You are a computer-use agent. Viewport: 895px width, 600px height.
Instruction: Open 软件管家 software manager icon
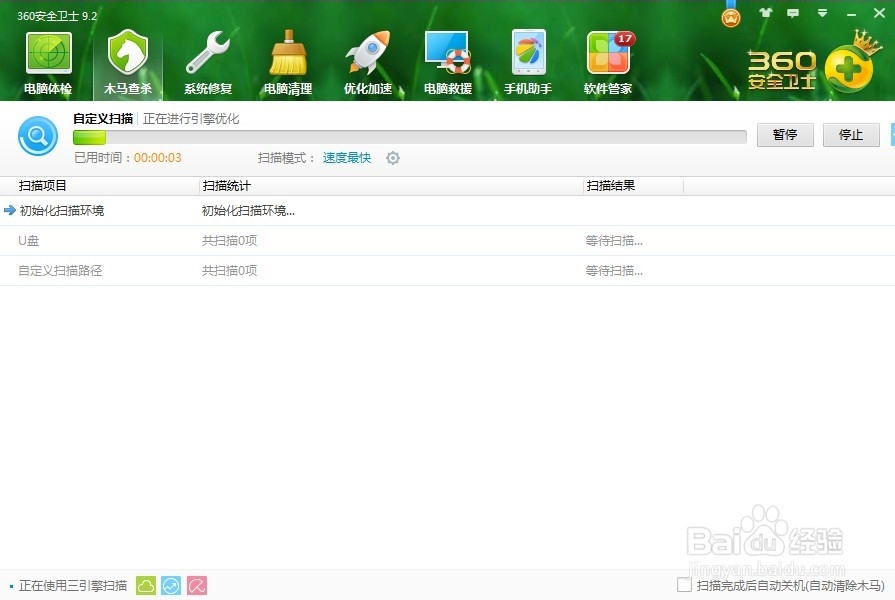[608, 63]
